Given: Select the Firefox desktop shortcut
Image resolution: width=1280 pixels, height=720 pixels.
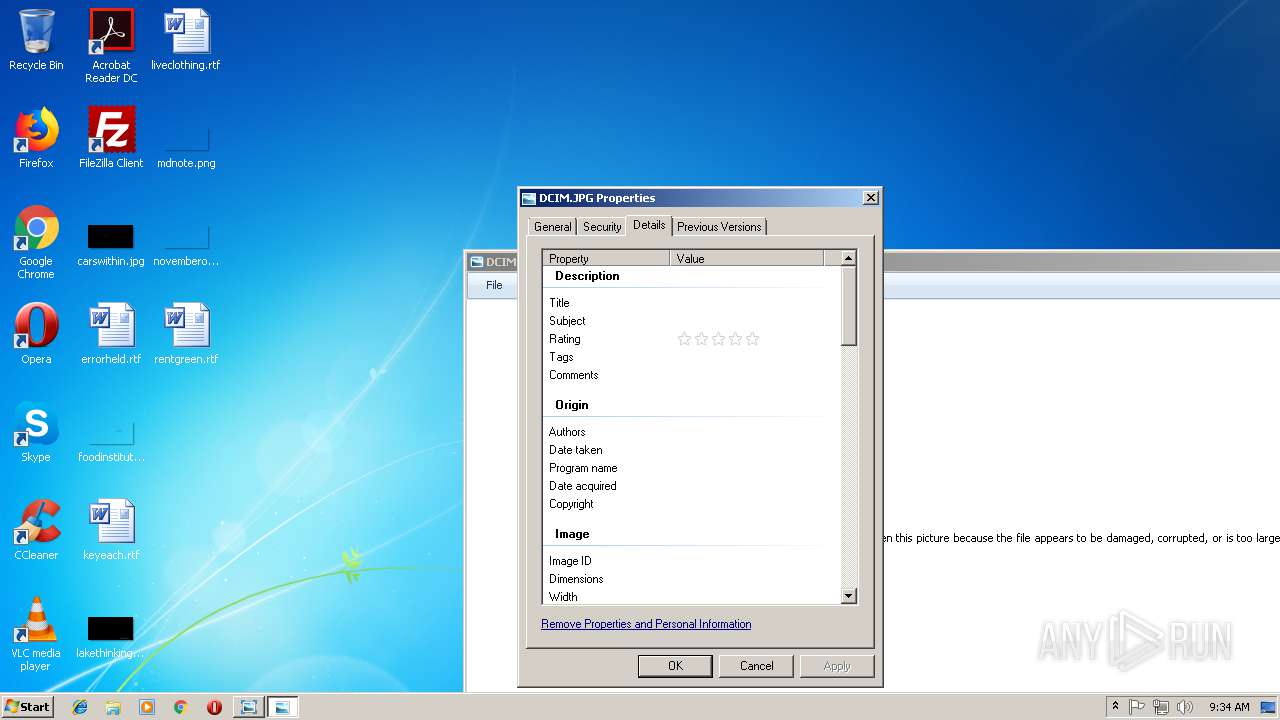Looking at the screenshot, I should [x=36, y=138].
